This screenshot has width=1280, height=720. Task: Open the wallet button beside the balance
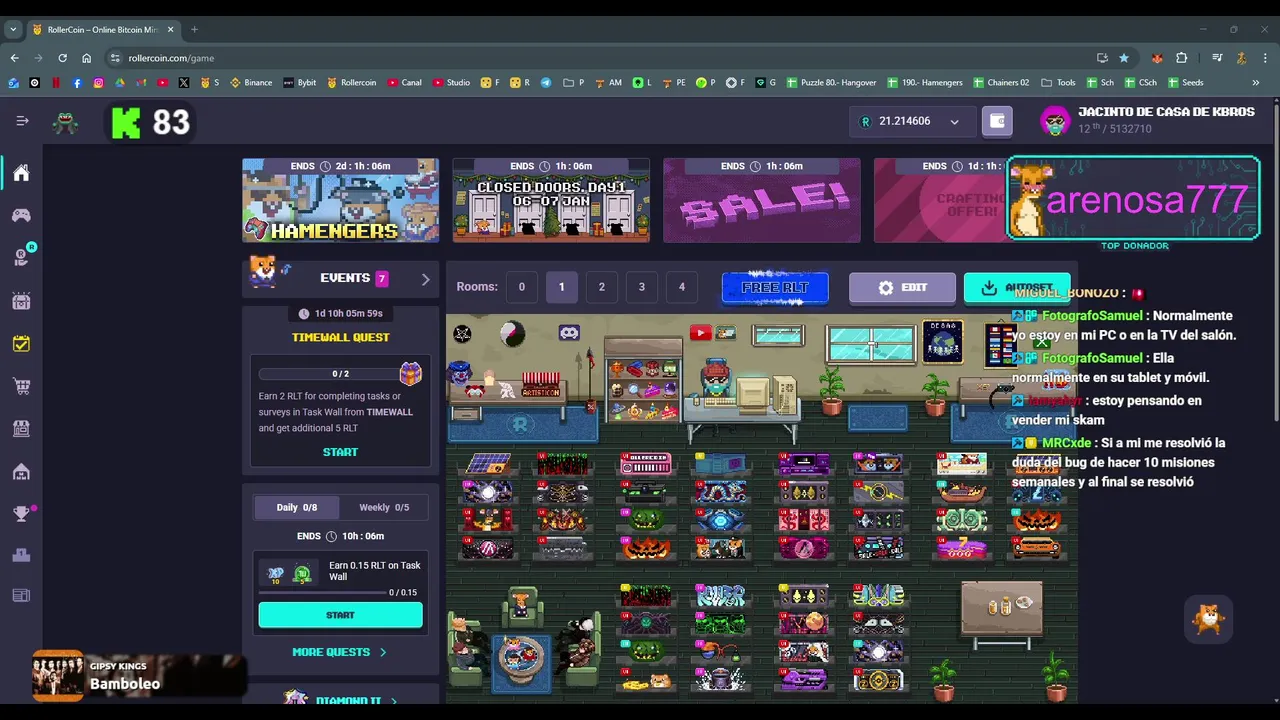(x=997, y=121)
